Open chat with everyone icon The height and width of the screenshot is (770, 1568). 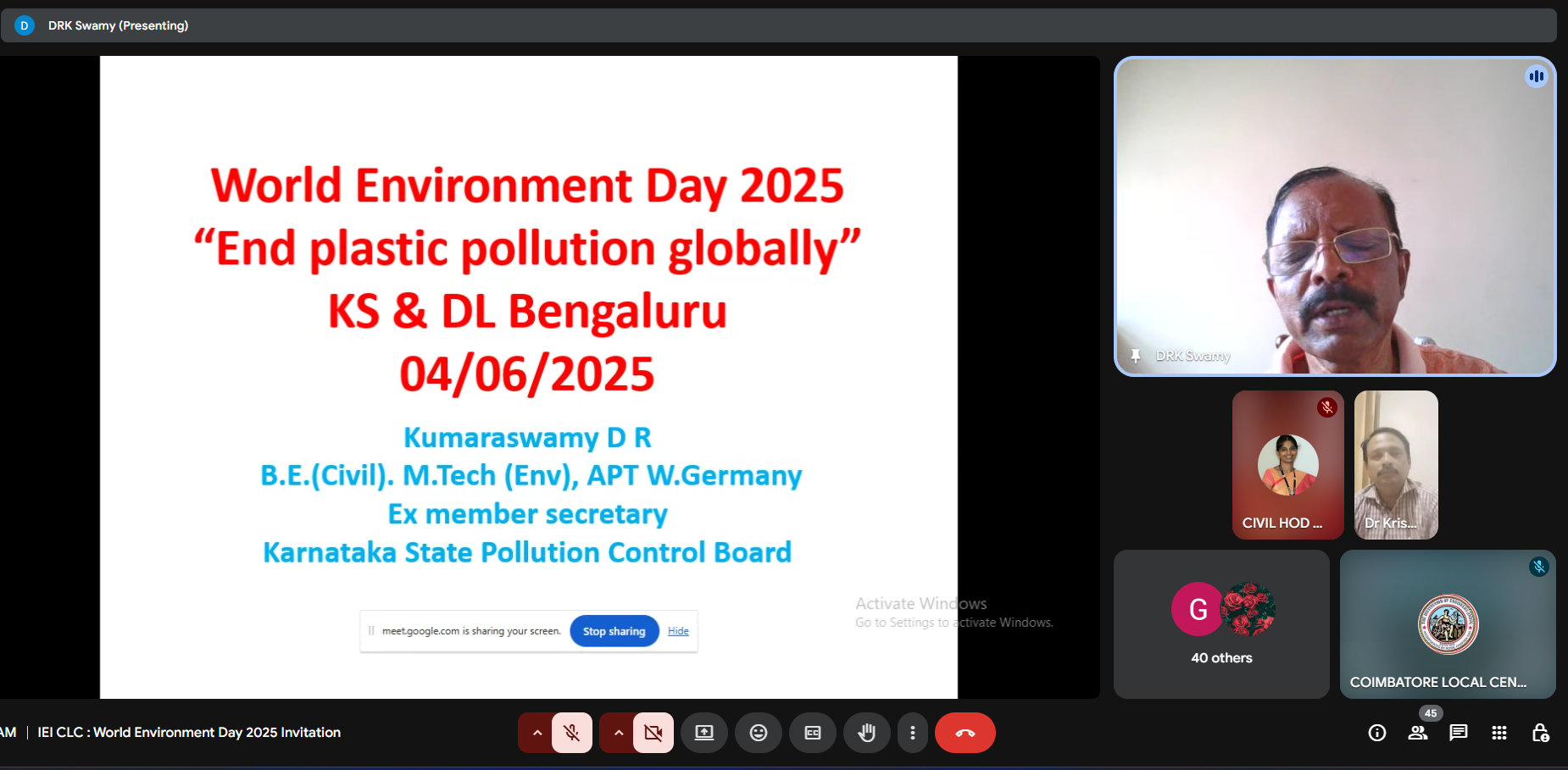(x=1459, y=733)
